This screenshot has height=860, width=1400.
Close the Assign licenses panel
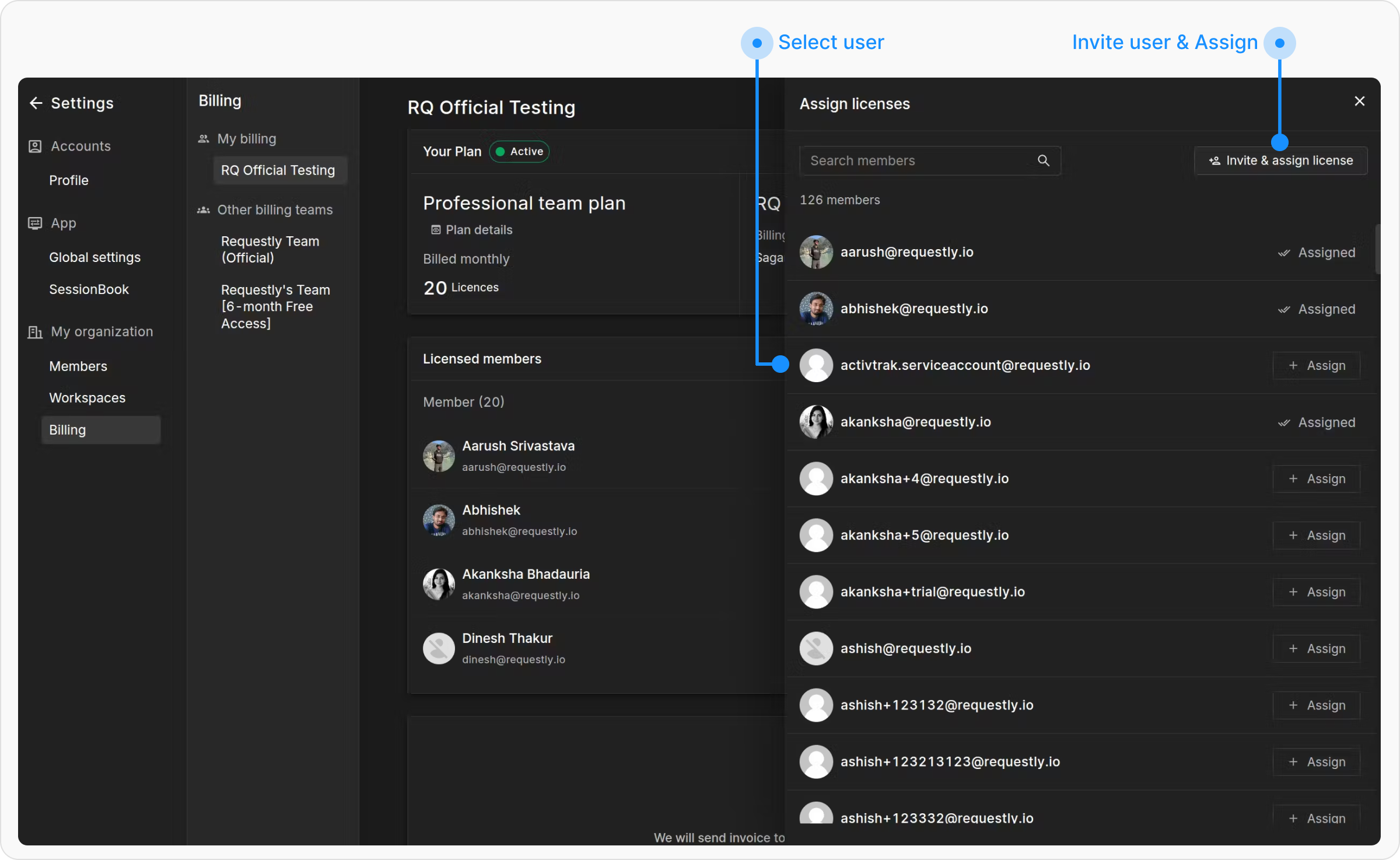pyautogui.click(x=1360, y=102)
